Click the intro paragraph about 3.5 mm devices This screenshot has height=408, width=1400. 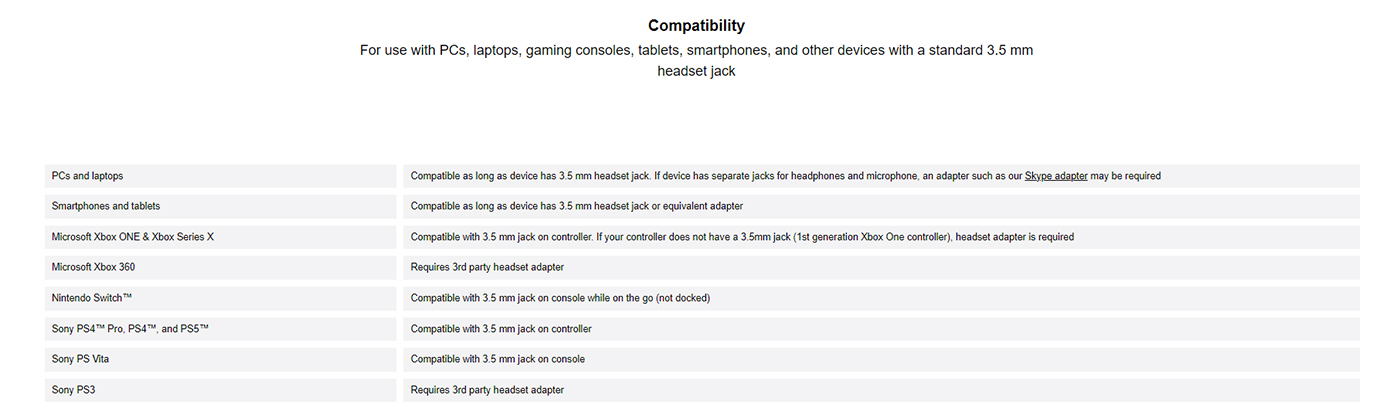pyautogui.click(x=696, y=60)
